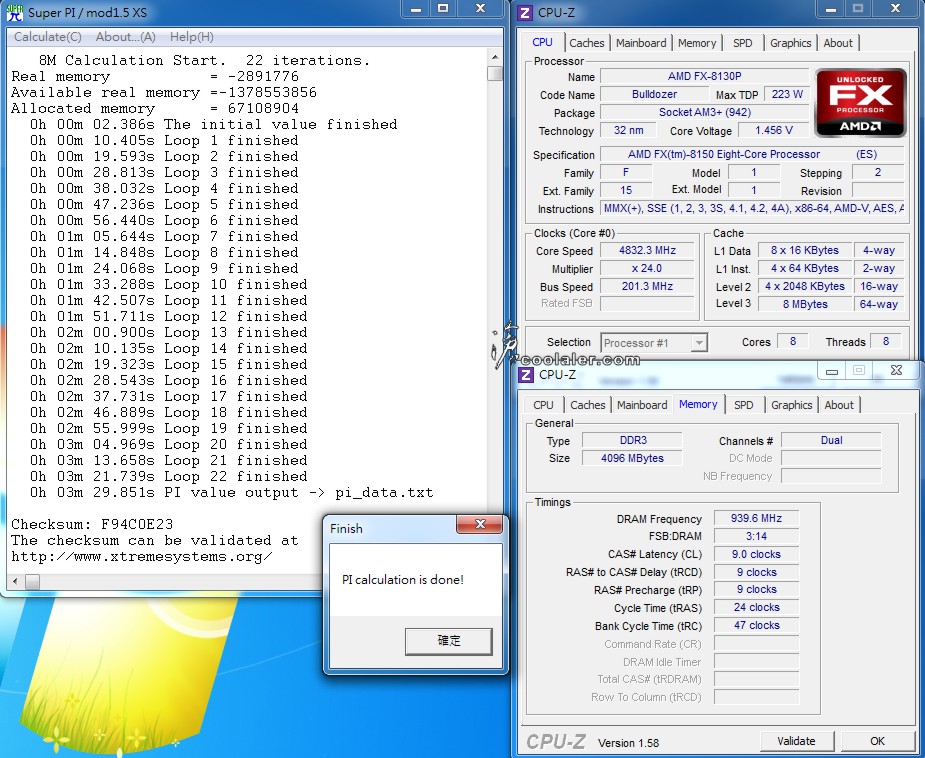Click the FSB:DRAM ratio value 3:14
925x758 pixels.
click(x=756, y=536)
